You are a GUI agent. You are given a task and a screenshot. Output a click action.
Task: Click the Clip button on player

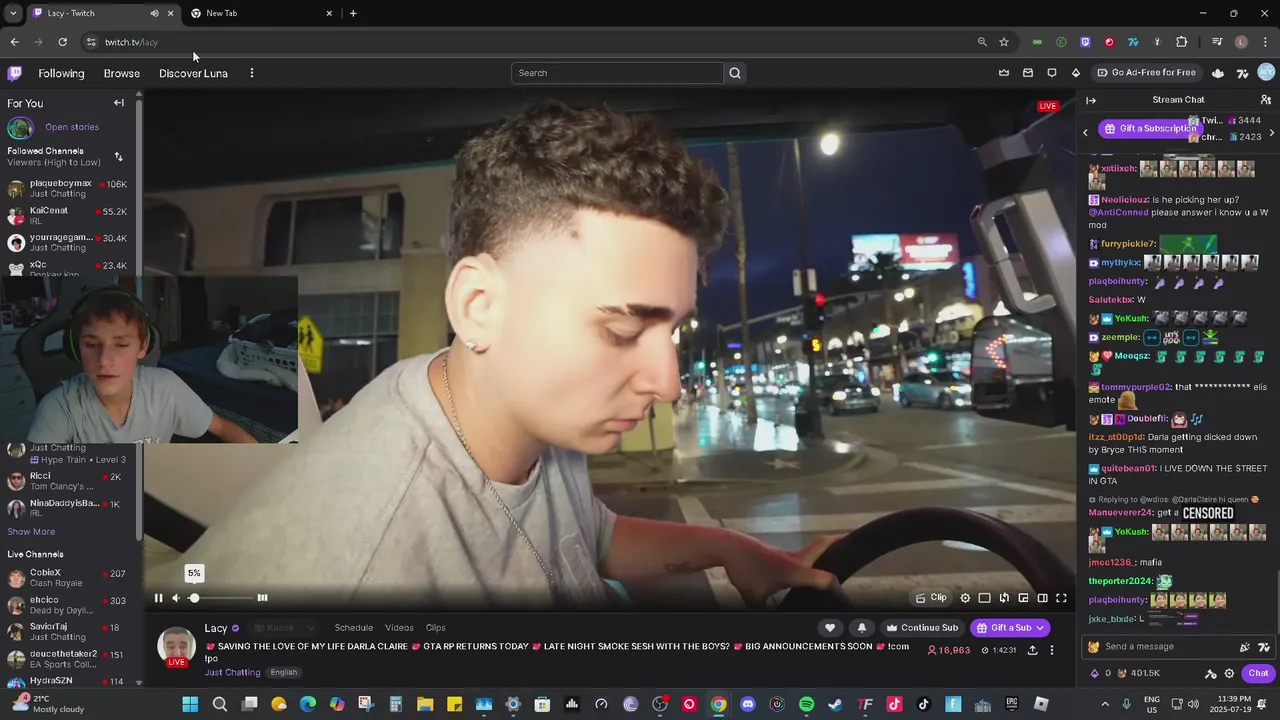(x=931, y=598)
